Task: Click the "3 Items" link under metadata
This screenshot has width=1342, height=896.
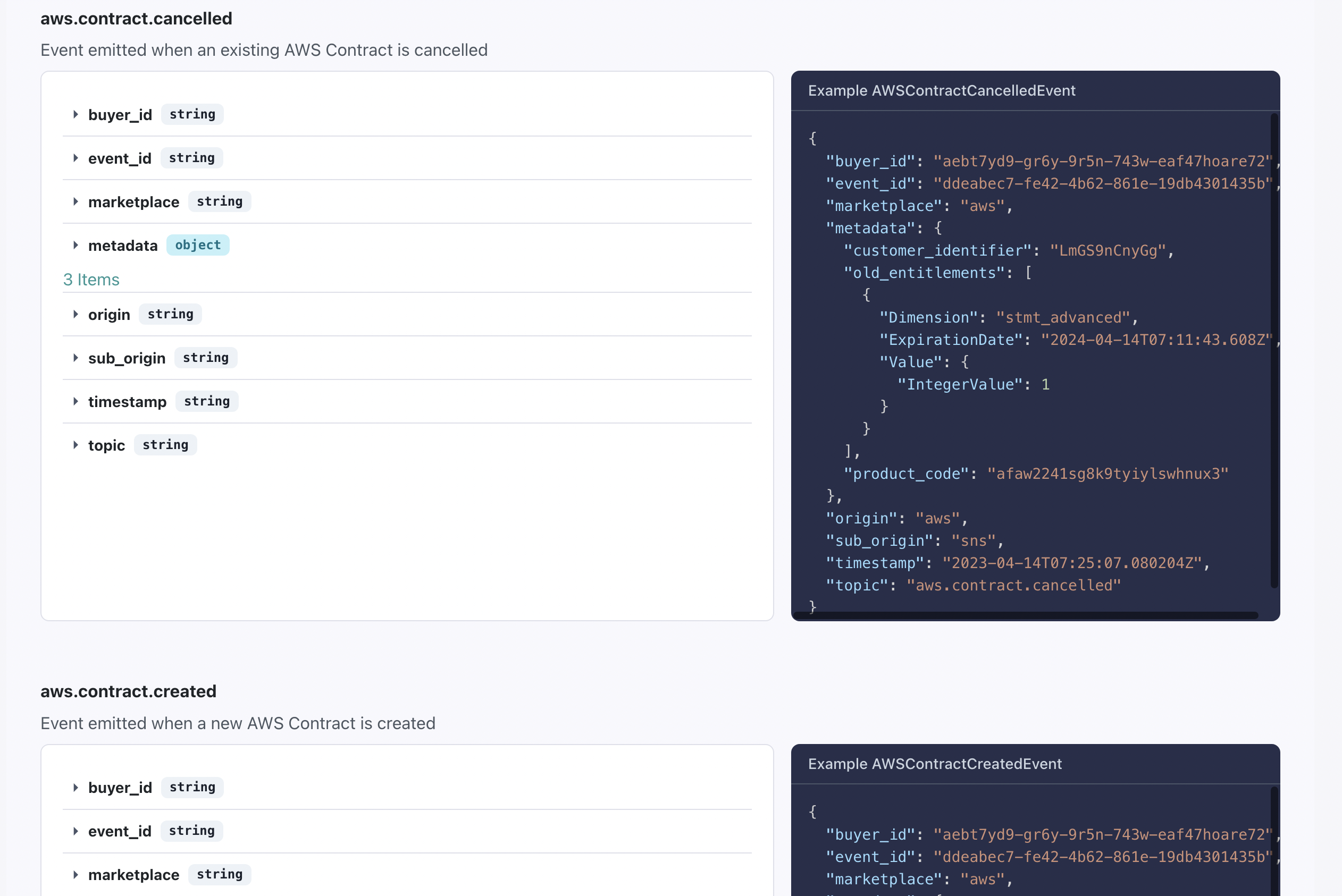Action: (91, 280)
